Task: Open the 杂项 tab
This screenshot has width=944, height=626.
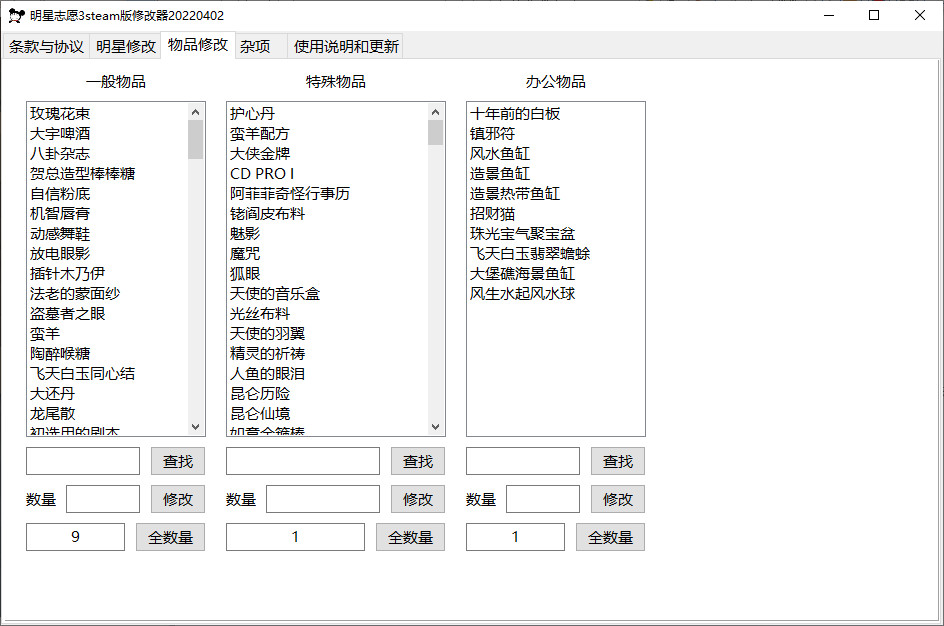Action: pos(255,47)
